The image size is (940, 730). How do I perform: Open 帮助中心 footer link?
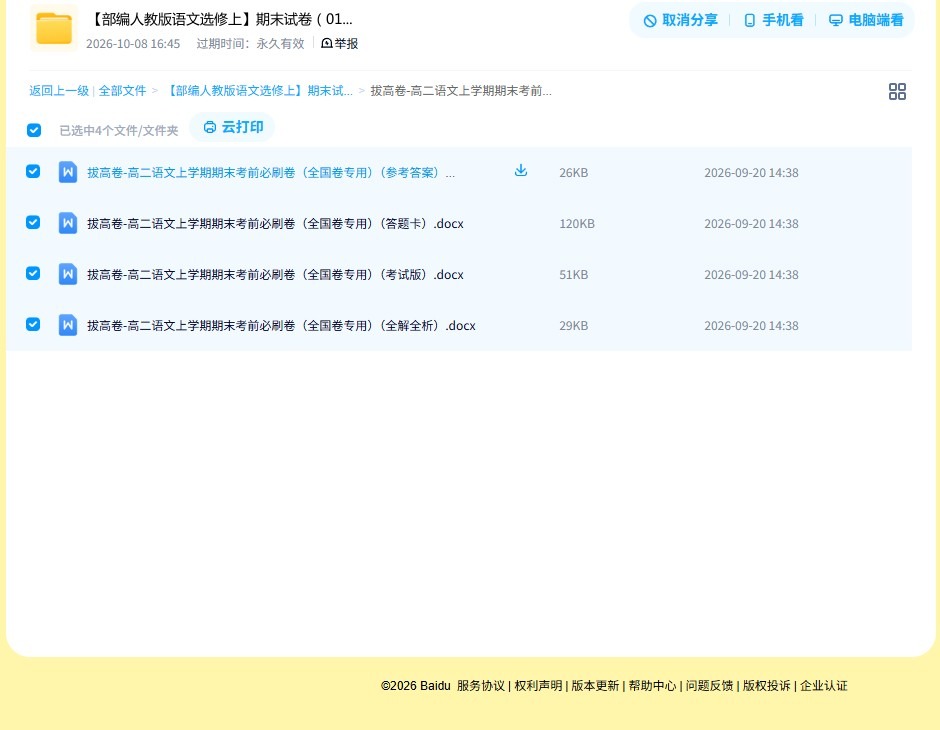[652, 686]
